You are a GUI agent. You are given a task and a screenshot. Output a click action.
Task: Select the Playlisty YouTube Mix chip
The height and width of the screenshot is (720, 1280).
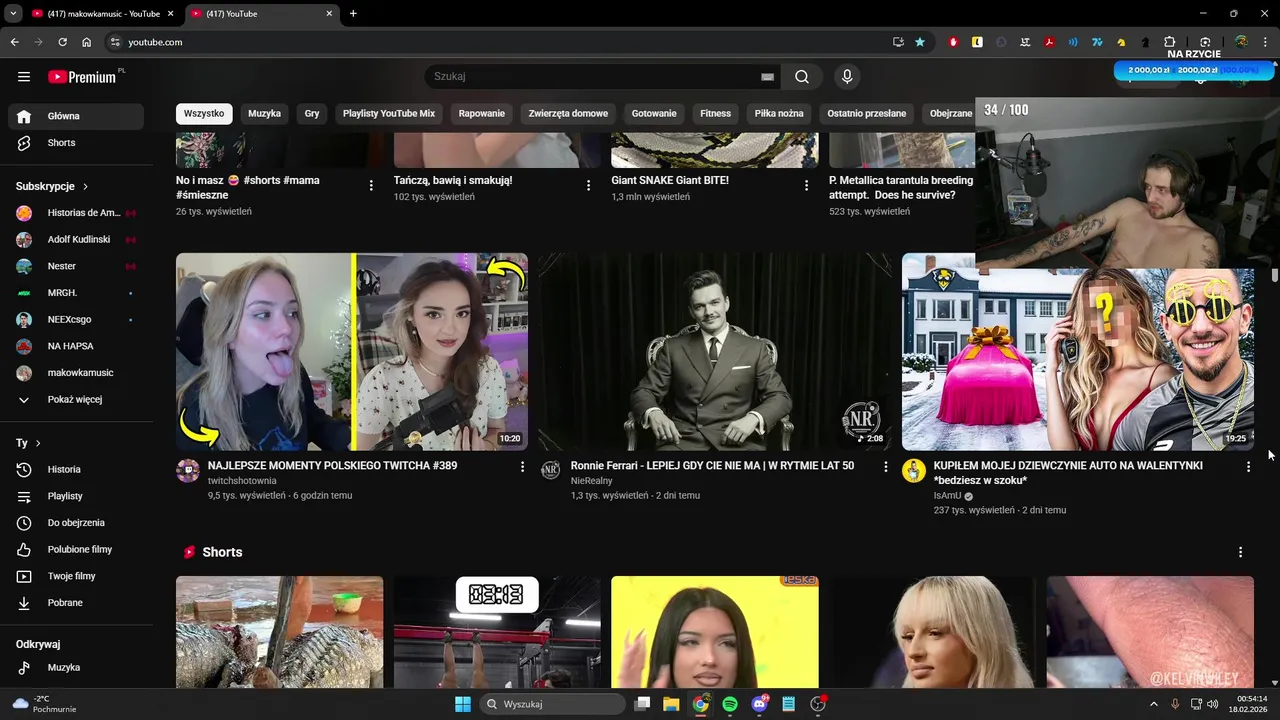pos(389,113)
